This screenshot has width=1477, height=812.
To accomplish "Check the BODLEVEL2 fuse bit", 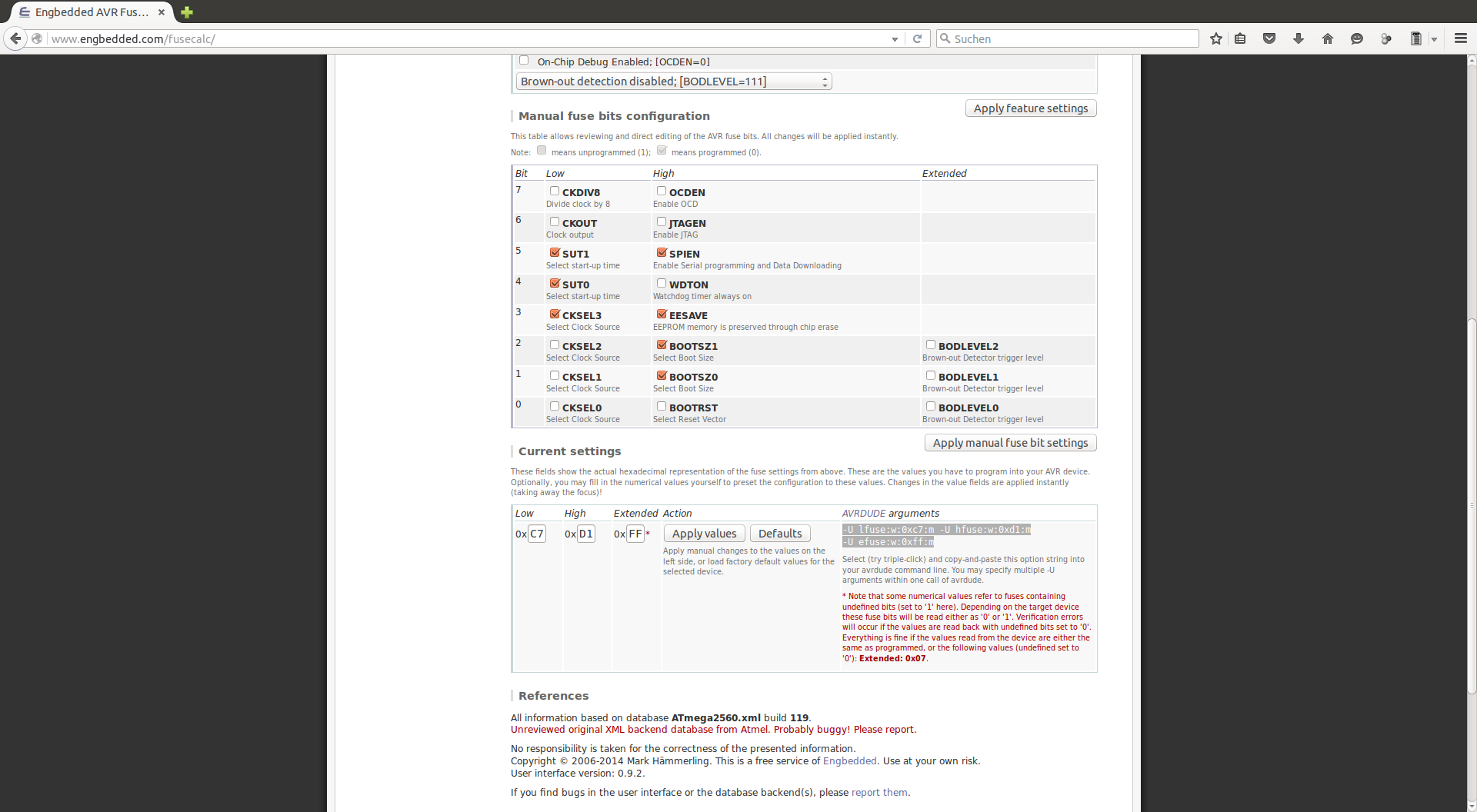I will click(x=931, y=345).
